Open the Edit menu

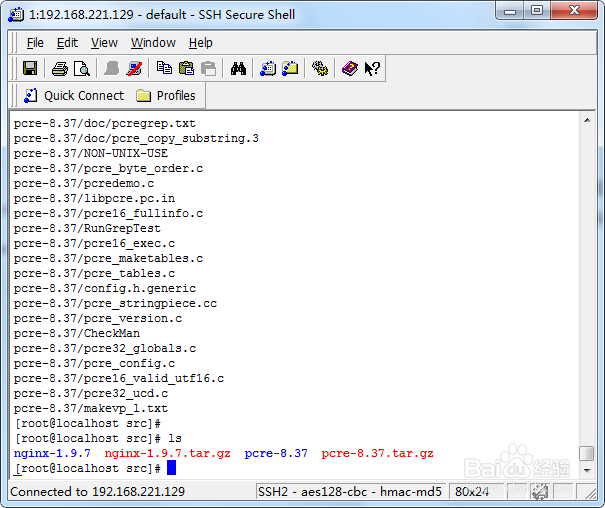tap(67, 42)
